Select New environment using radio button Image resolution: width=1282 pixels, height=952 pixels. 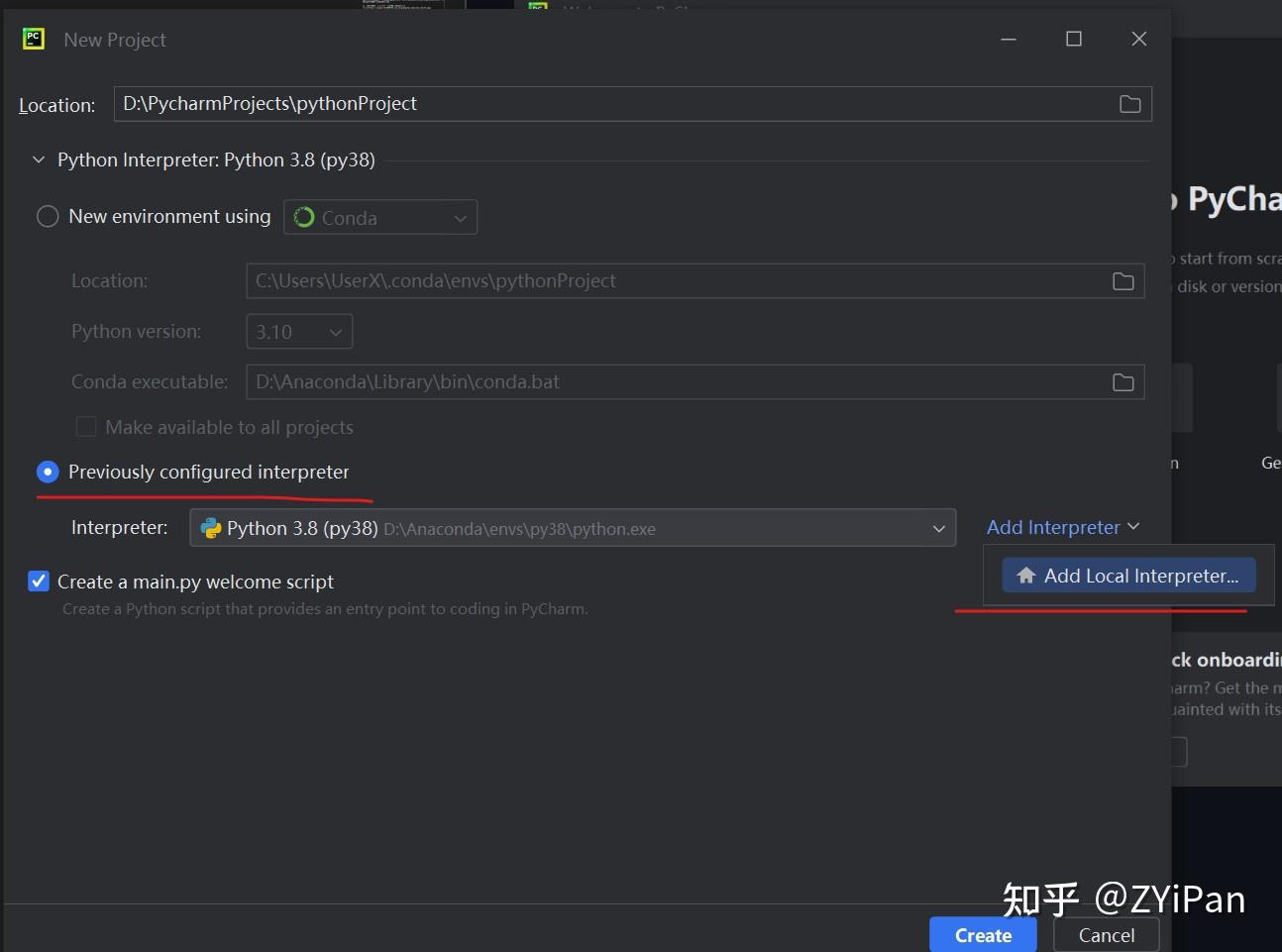click(x=47, y=216)
